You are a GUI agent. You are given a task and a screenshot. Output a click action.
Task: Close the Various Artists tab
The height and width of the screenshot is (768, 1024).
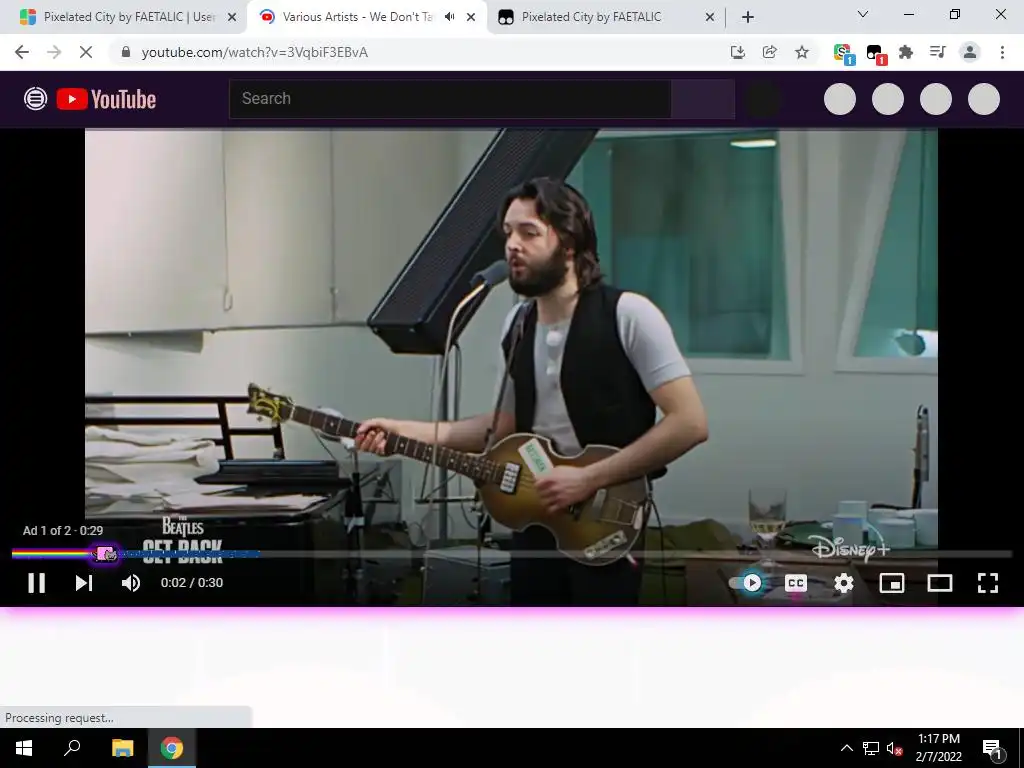point(471,17)
